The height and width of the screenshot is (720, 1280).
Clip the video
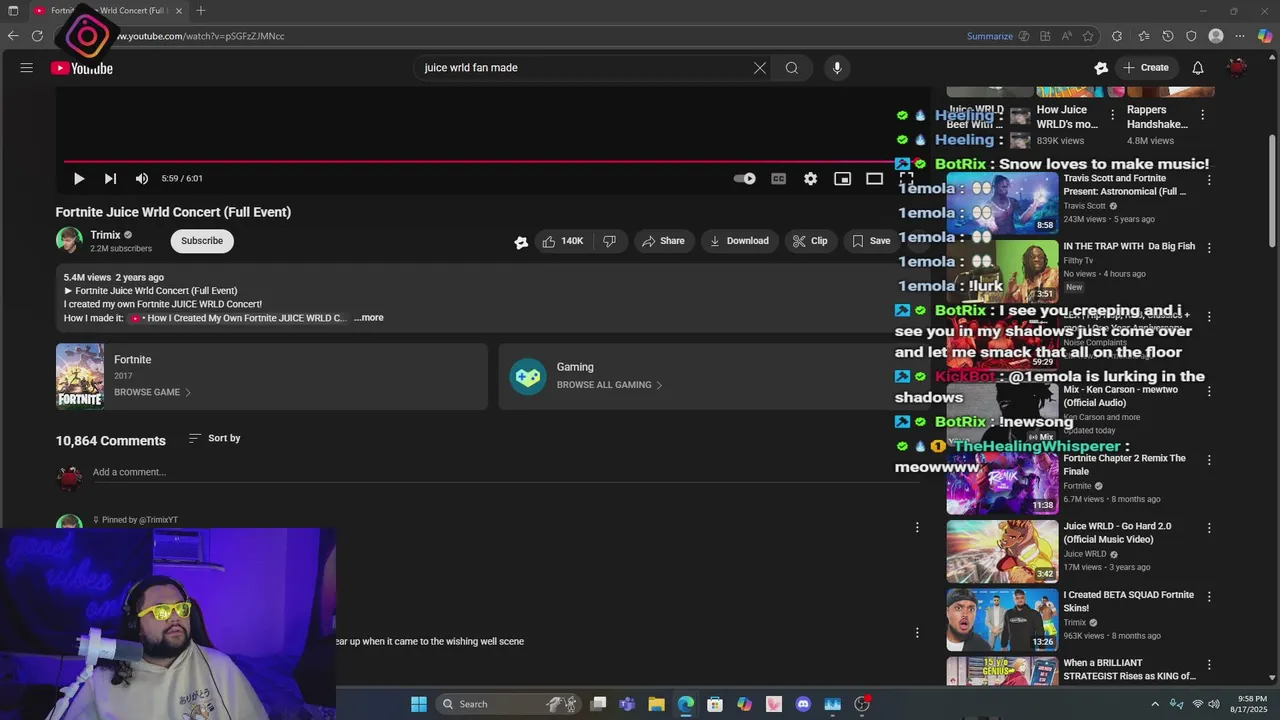pos(810,241)
